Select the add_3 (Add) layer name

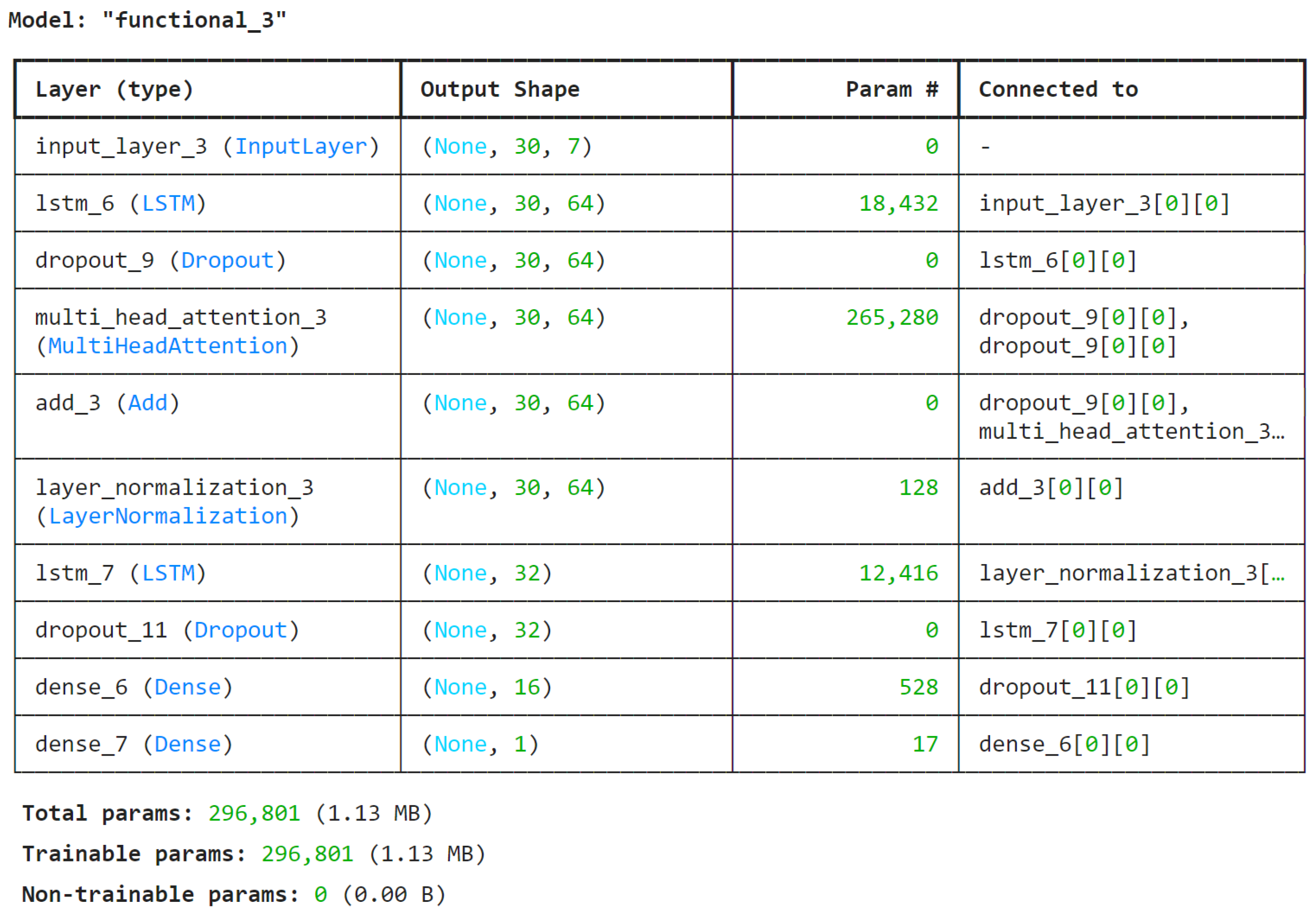(x=107, y=403)
